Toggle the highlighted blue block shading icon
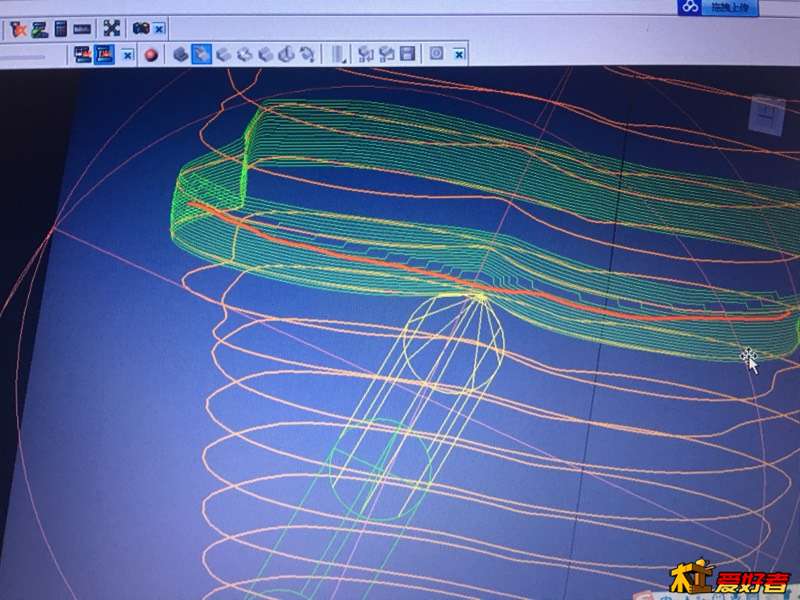The width and height of the screenshot is (800, 600). pyautogui.click(x=202, y=54)
